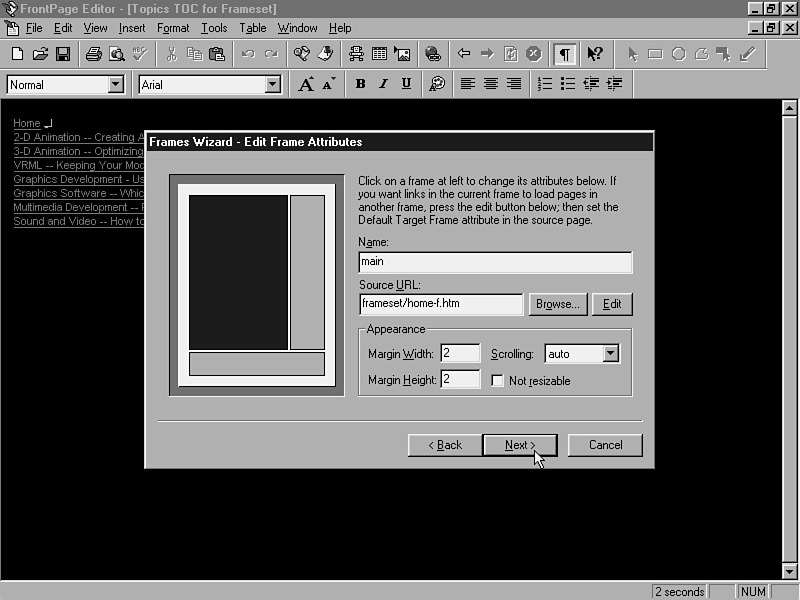The width and height of the screenshot is (800, 600).
Task: Select the main frame in layout preview
Action: point(238,272)
